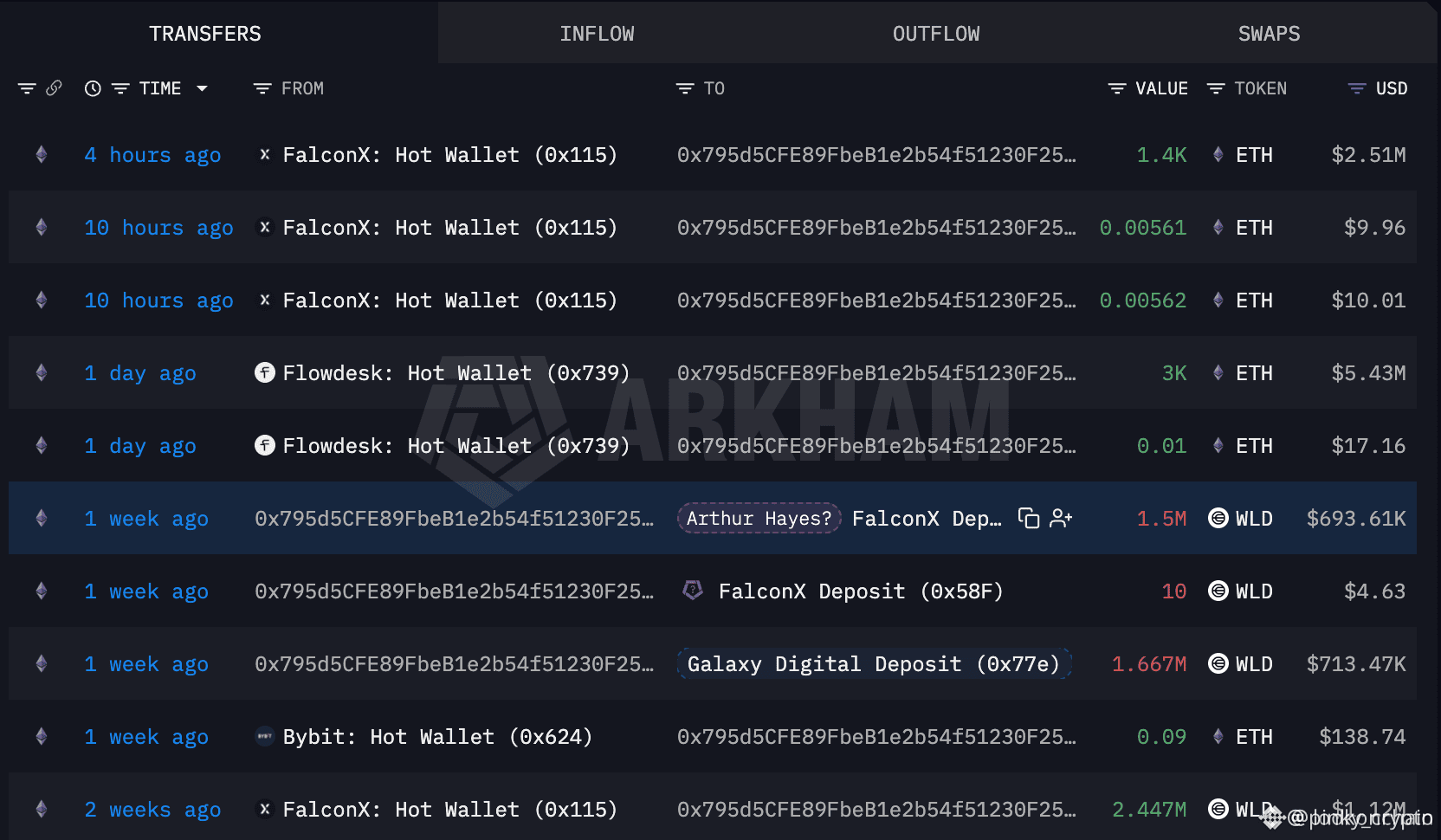Click the WLD token icon on $693.61K row
This screenshot has height=840, width=1441.
1218,519
